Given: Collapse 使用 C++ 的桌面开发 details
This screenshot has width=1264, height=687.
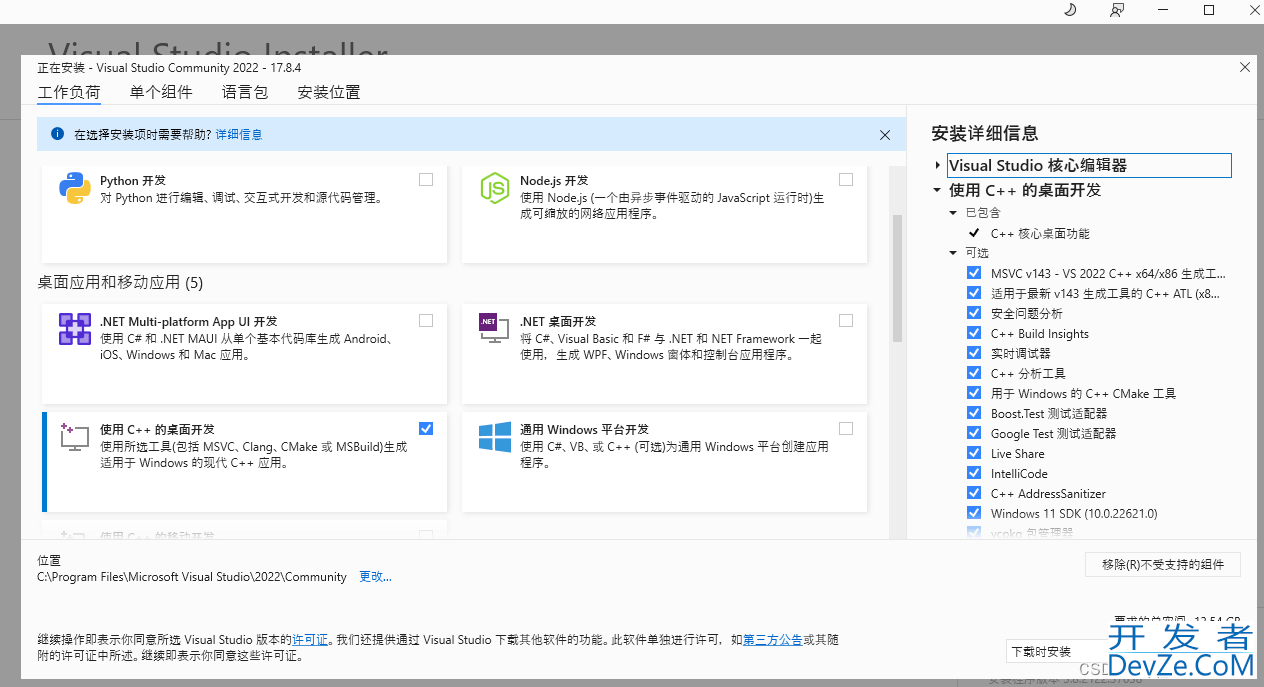Looking at the screenshot, I should click(x=938, y=190).
